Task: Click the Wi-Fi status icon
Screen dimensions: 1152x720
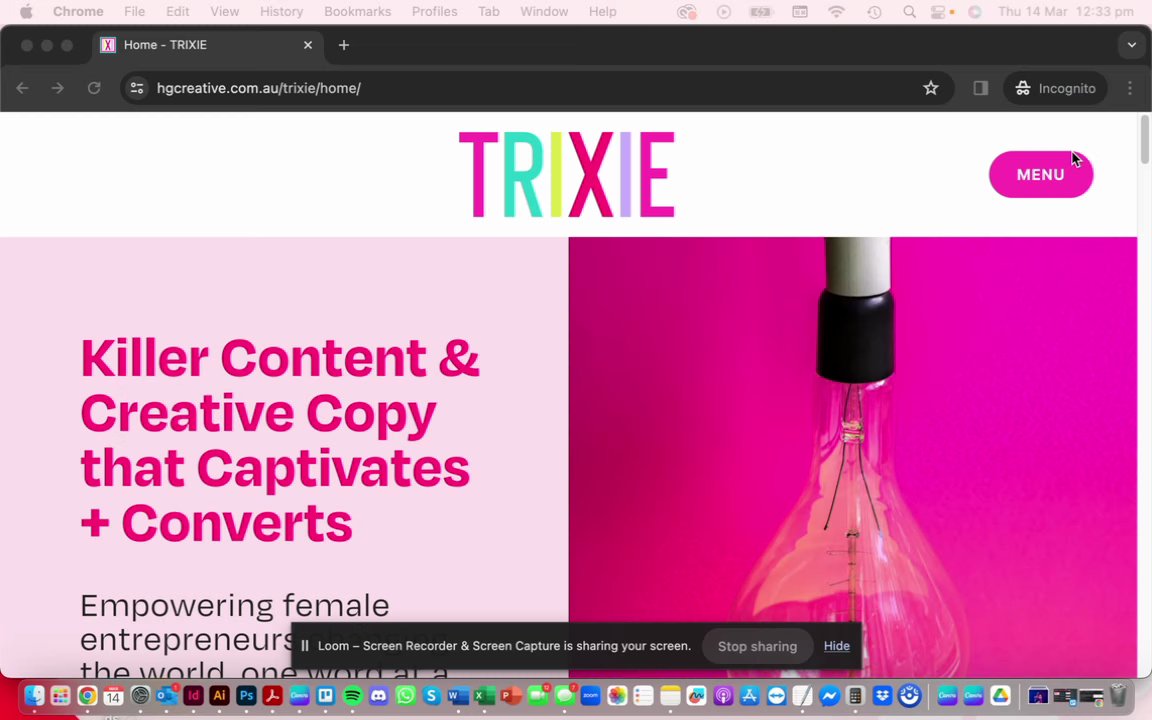Action: point(836,12)
